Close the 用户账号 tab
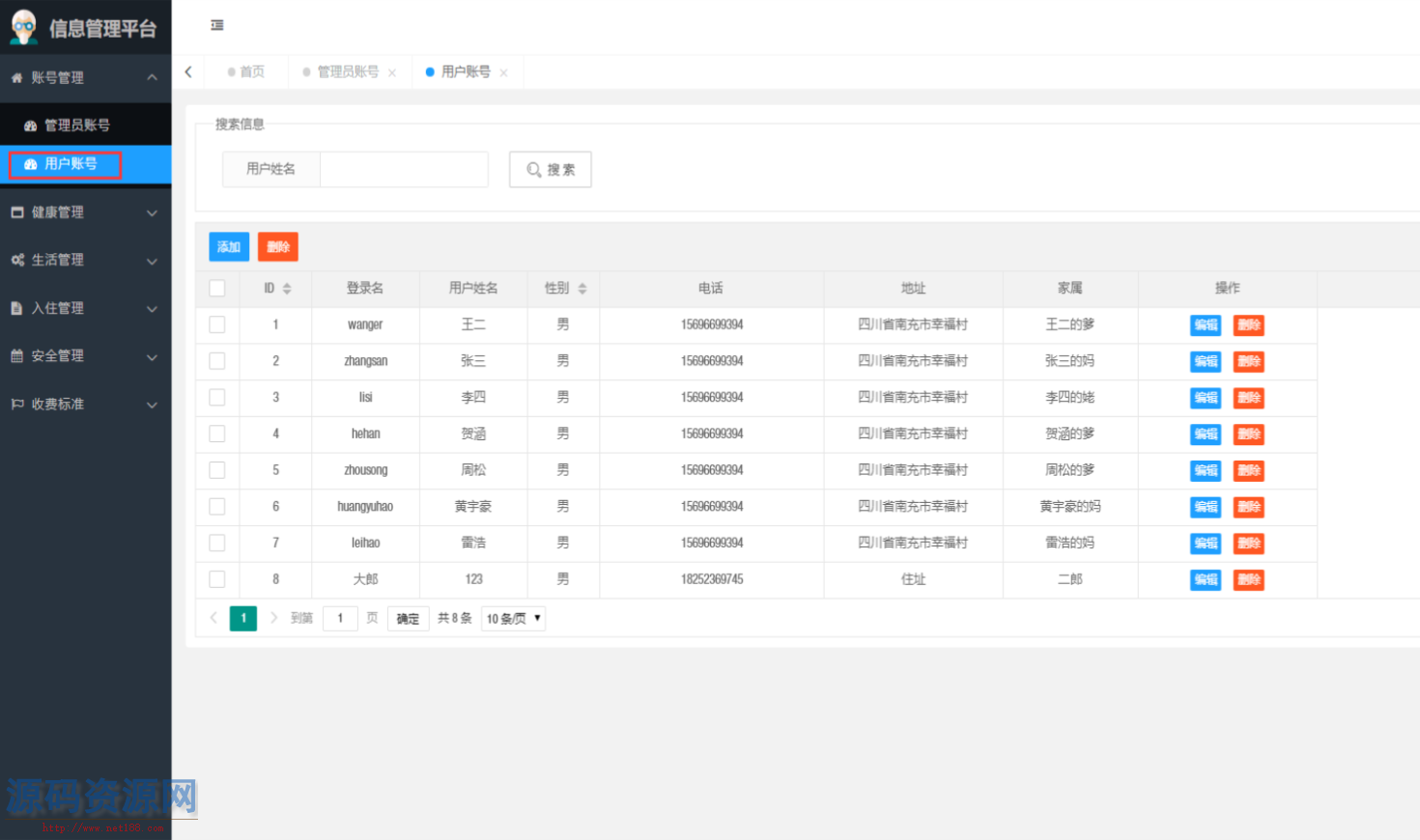The image size is (1420, 840). [503, 73]
